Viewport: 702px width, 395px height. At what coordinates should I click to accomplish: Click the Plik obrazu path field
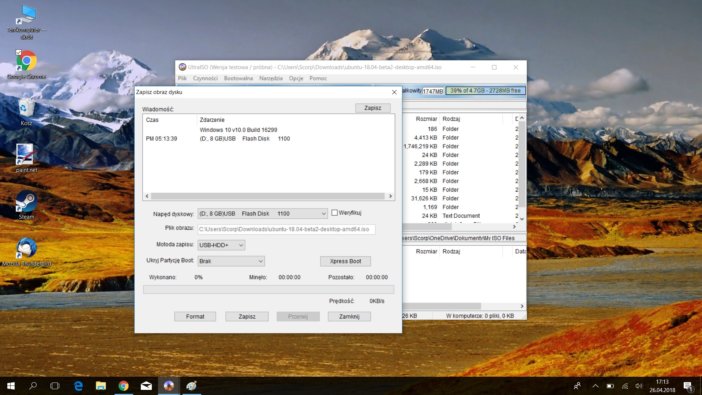pyautogui.click(x=286, y=229)
